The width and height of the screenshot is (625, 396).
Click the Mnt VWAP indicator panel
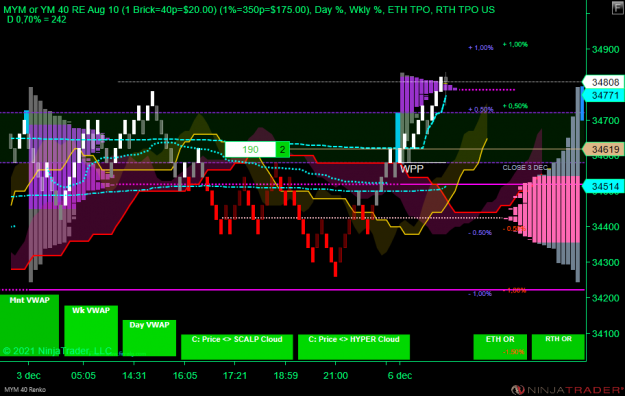pos(29,325)
